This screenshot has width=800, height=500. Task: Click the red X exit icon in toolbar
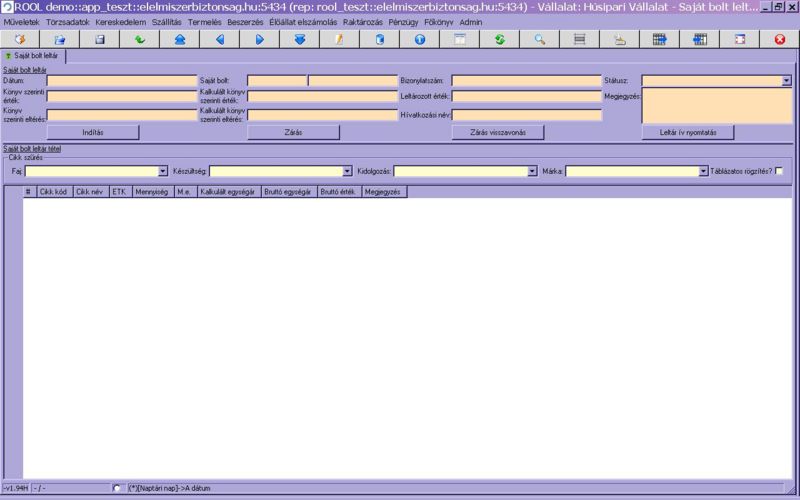pos(779,39)
